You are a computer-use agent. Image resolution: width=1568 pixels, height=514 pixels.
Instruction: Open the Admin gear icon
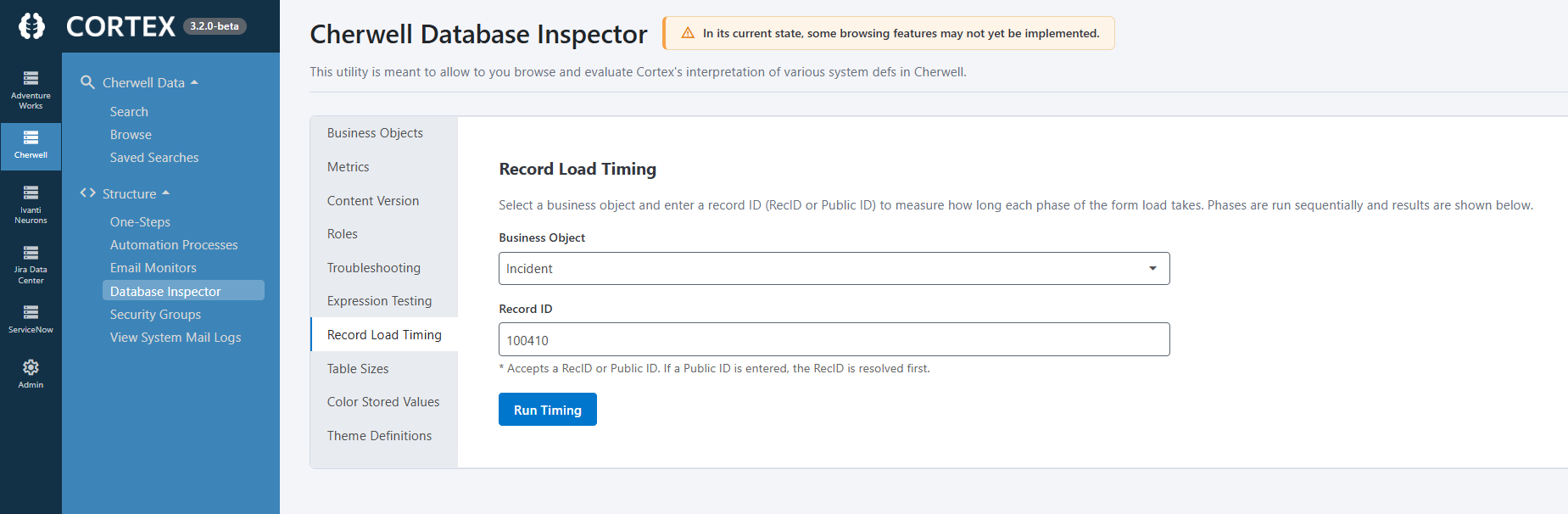(x=31, y=367)
